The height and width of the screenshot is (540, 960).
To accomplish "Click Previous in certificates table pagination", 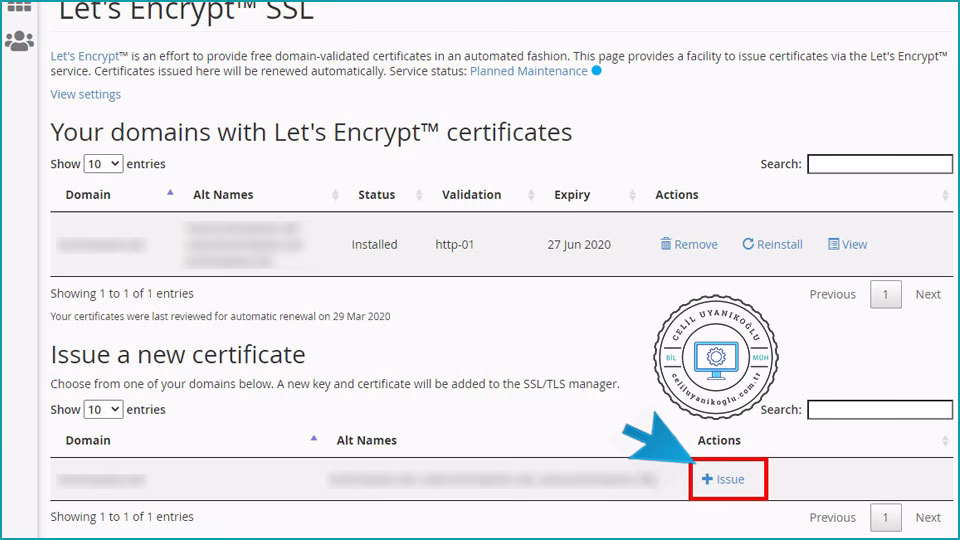I will pyautogui.click(x=832, y=294).
